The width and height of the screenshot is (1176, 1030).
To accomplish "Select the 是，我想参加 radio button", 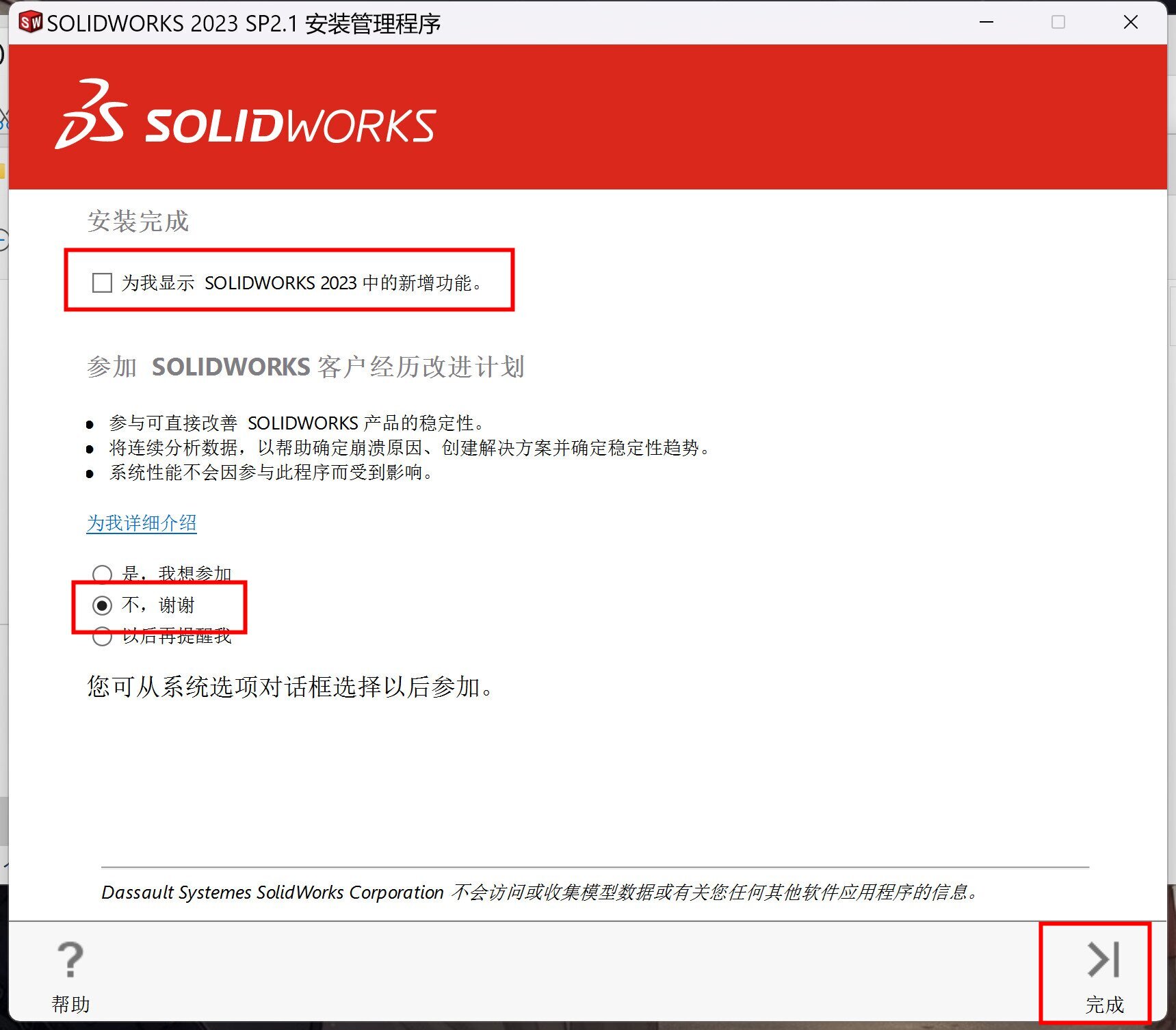I will 102,574.
